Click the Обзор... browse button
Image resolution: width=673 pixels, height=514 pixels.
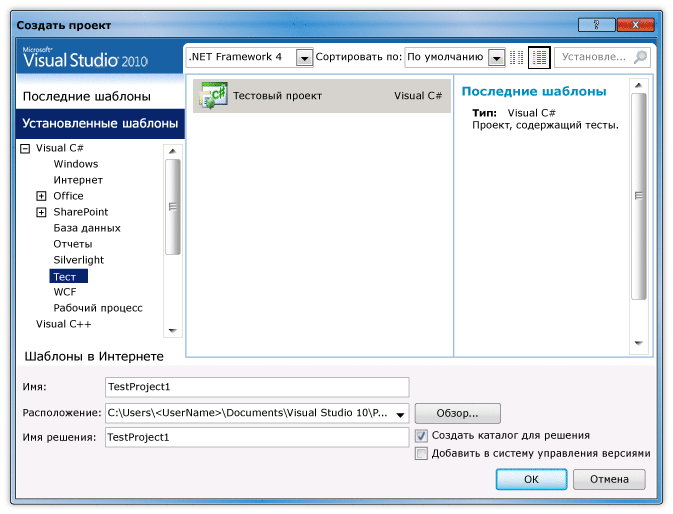(458, 414)
